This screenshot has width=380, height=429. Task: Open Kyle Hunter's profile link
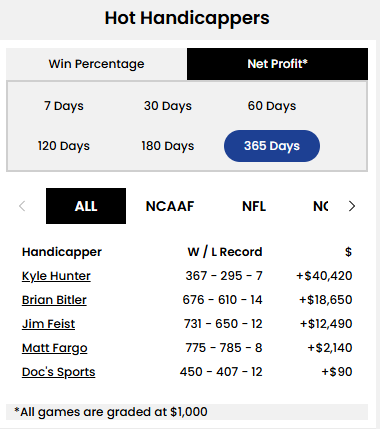point(56,276)
